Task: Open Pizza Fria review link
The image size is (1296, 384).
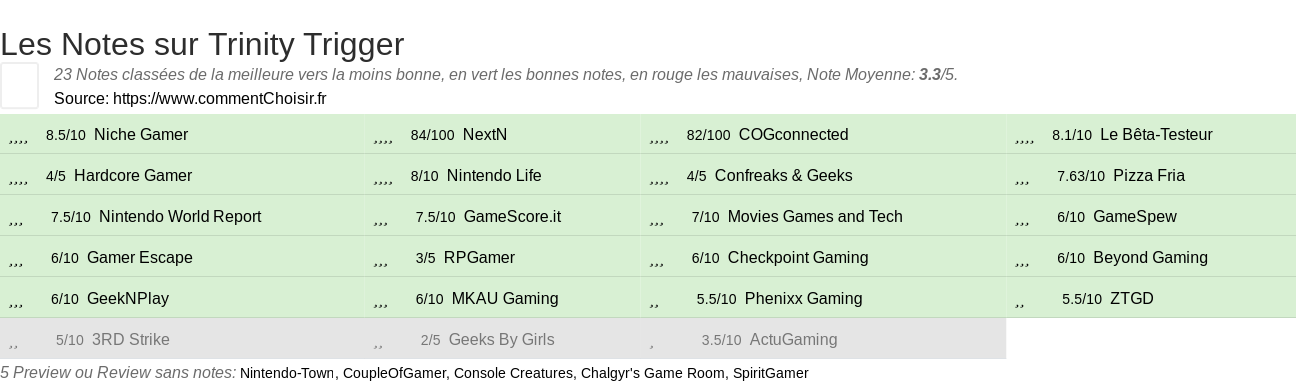Action: pos(1149,176)
